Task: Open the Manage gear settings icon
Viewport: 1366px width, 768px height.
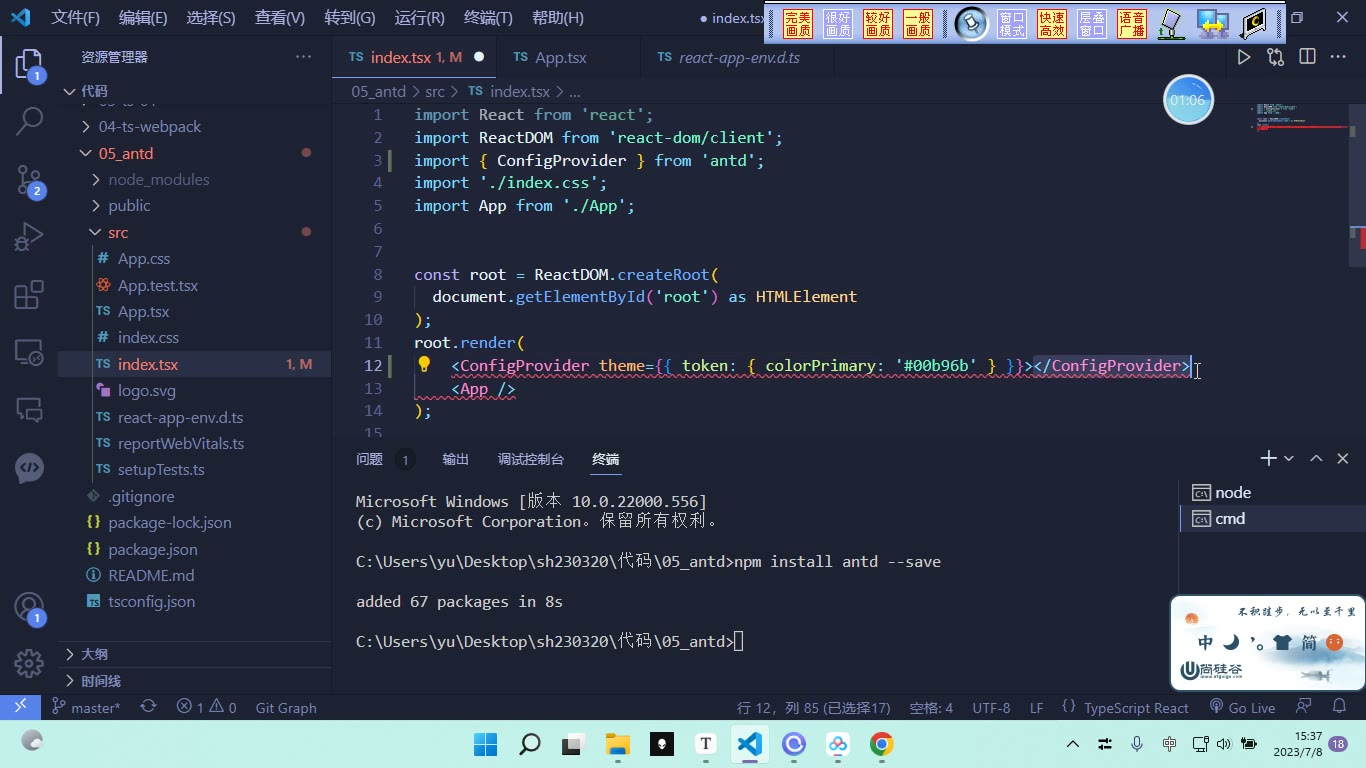Action: (x=29, y=662)
